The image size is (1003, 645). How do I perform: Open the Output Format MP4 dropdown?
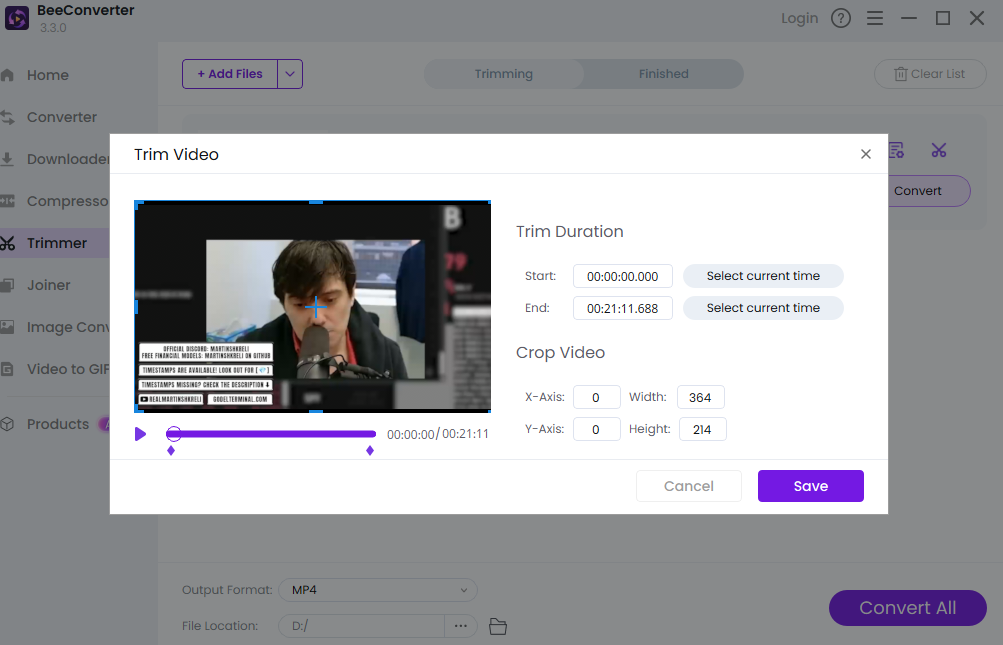pos(378,590)
